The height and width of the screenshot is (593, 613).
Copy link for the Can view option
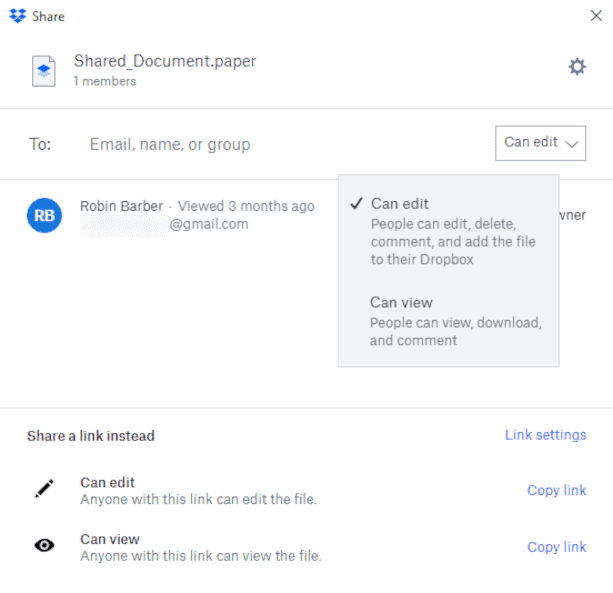[x=556, y=547]
